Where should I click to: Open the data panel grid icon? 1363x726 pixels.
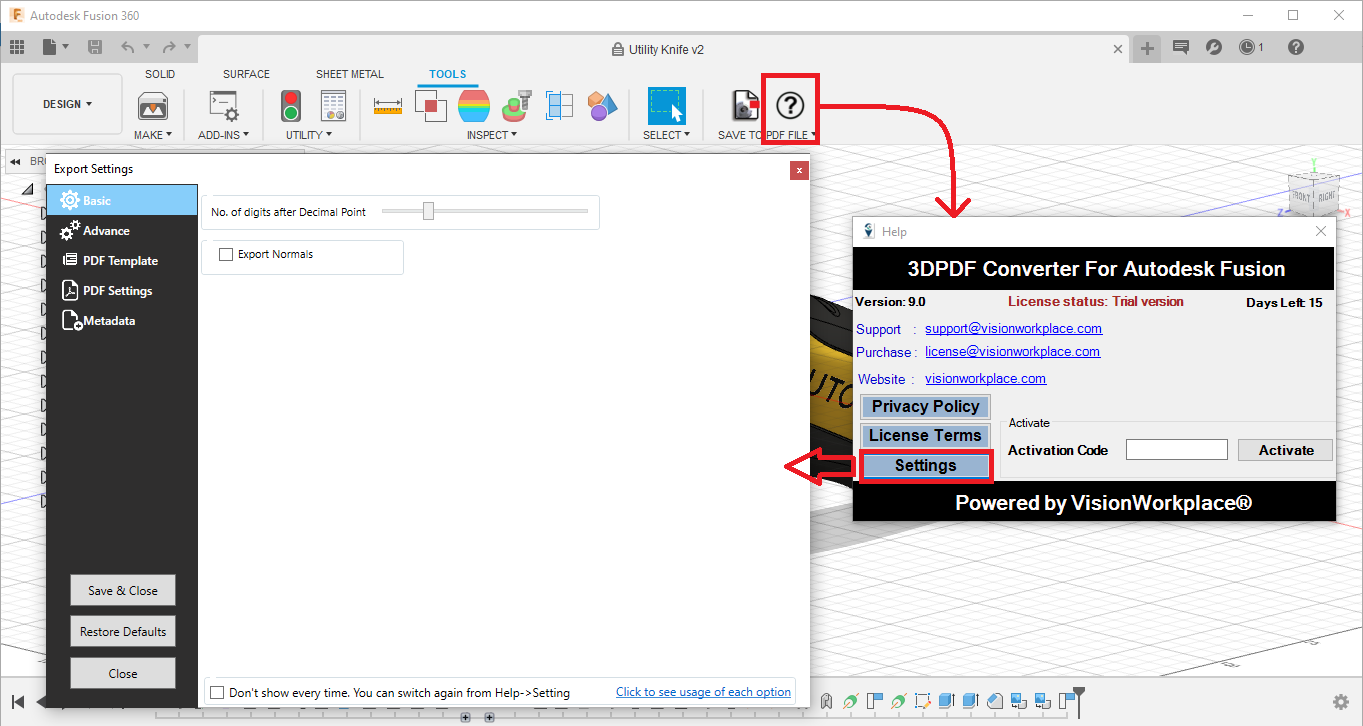click(x=17, y=47)
